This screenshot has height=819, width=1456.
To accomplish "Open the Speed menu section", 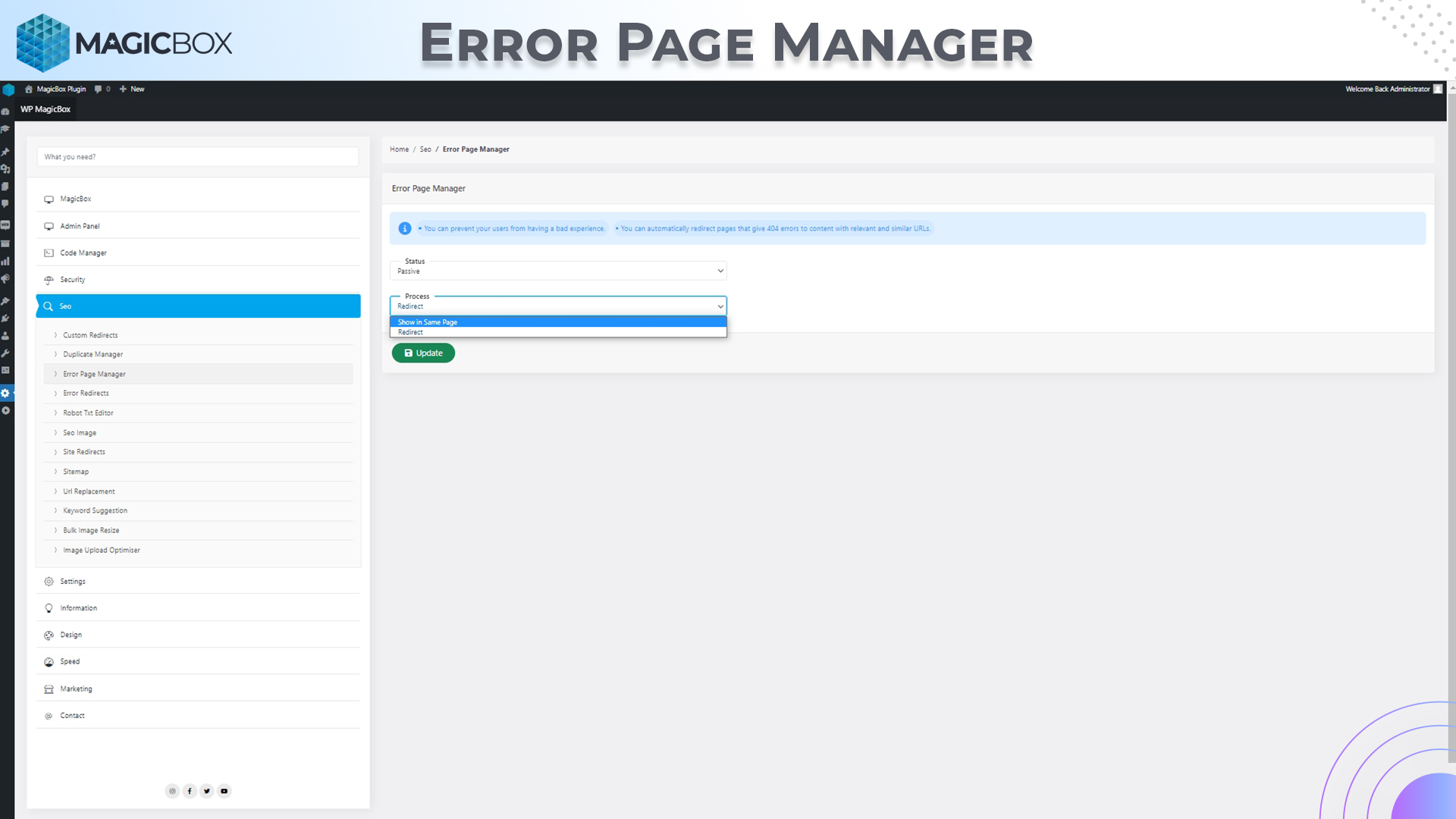I will pyautogui.click(x=198, y=662).
